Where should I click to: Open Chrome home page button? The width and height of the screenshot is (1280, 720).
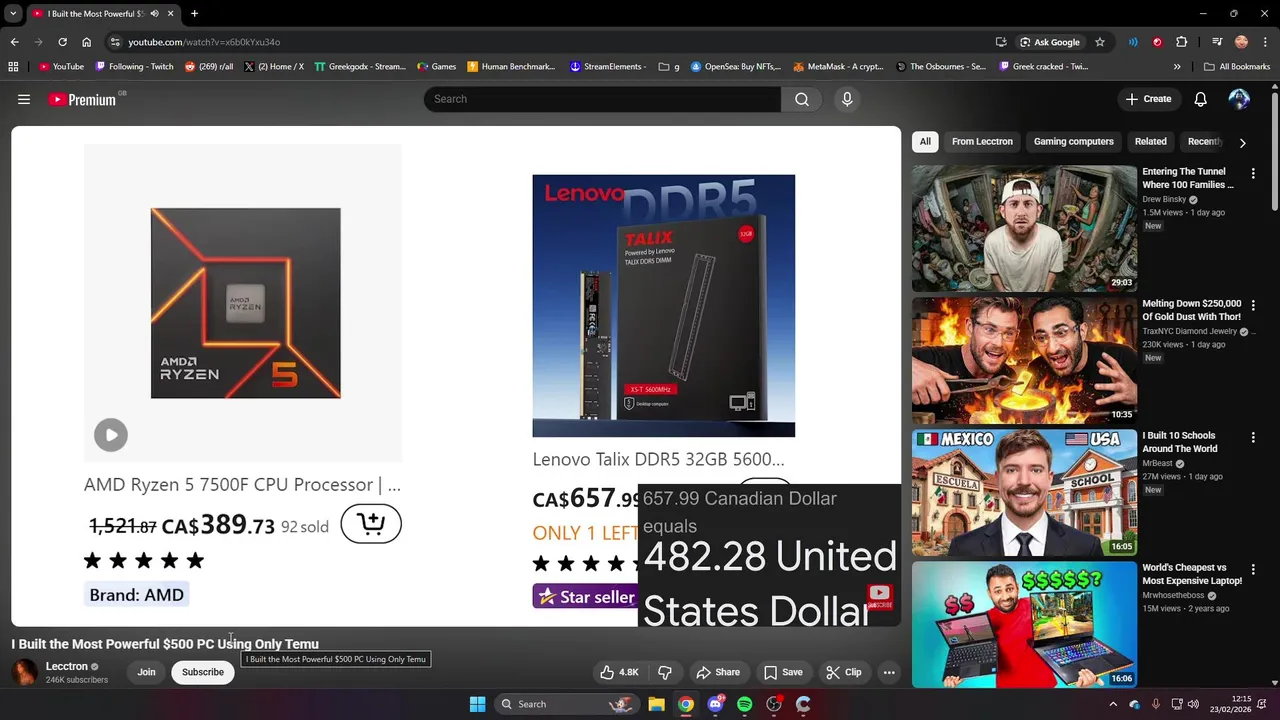(x=86, y=42)
